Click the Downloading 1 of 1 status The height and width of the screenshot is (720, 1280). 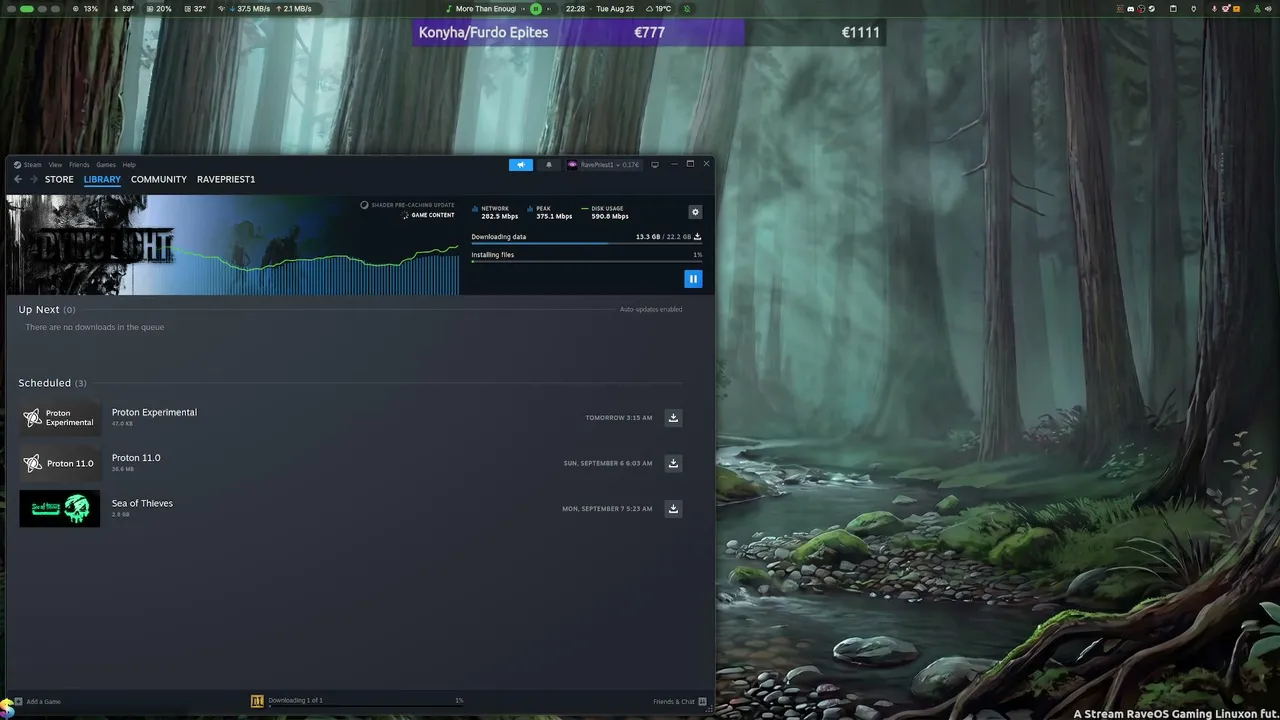[x=296, y=700]
